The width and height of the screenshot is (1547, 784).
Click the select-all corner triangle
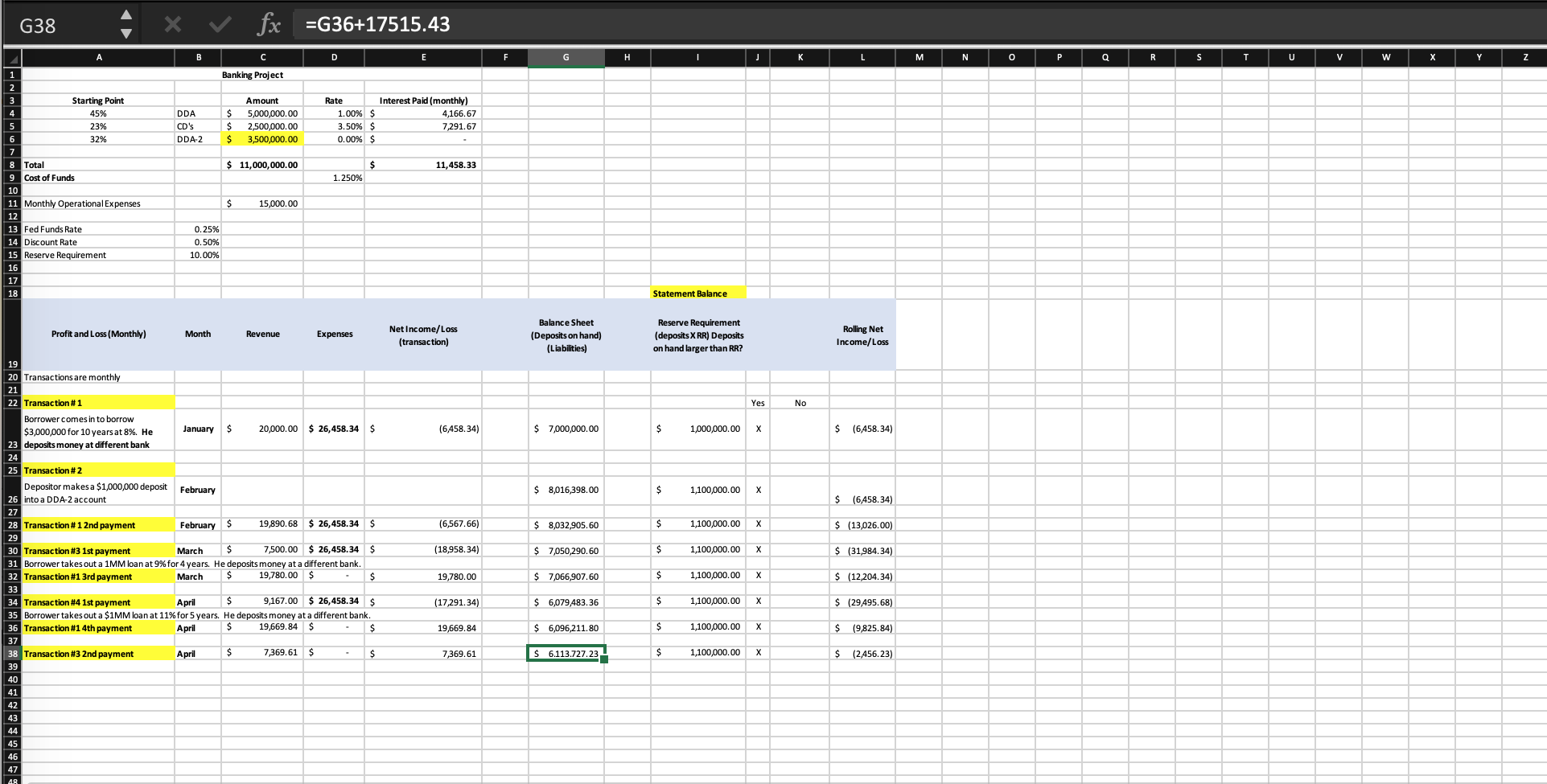(x=12, y=59)
